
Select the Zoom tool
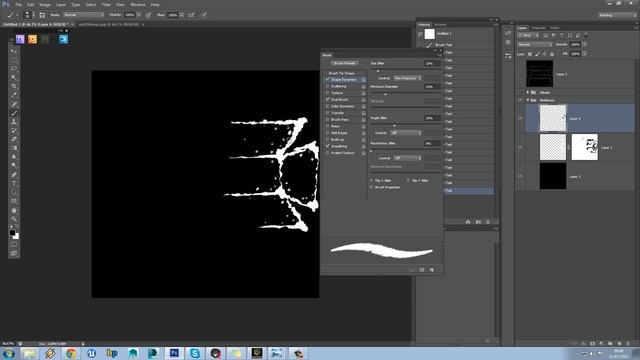14,219
